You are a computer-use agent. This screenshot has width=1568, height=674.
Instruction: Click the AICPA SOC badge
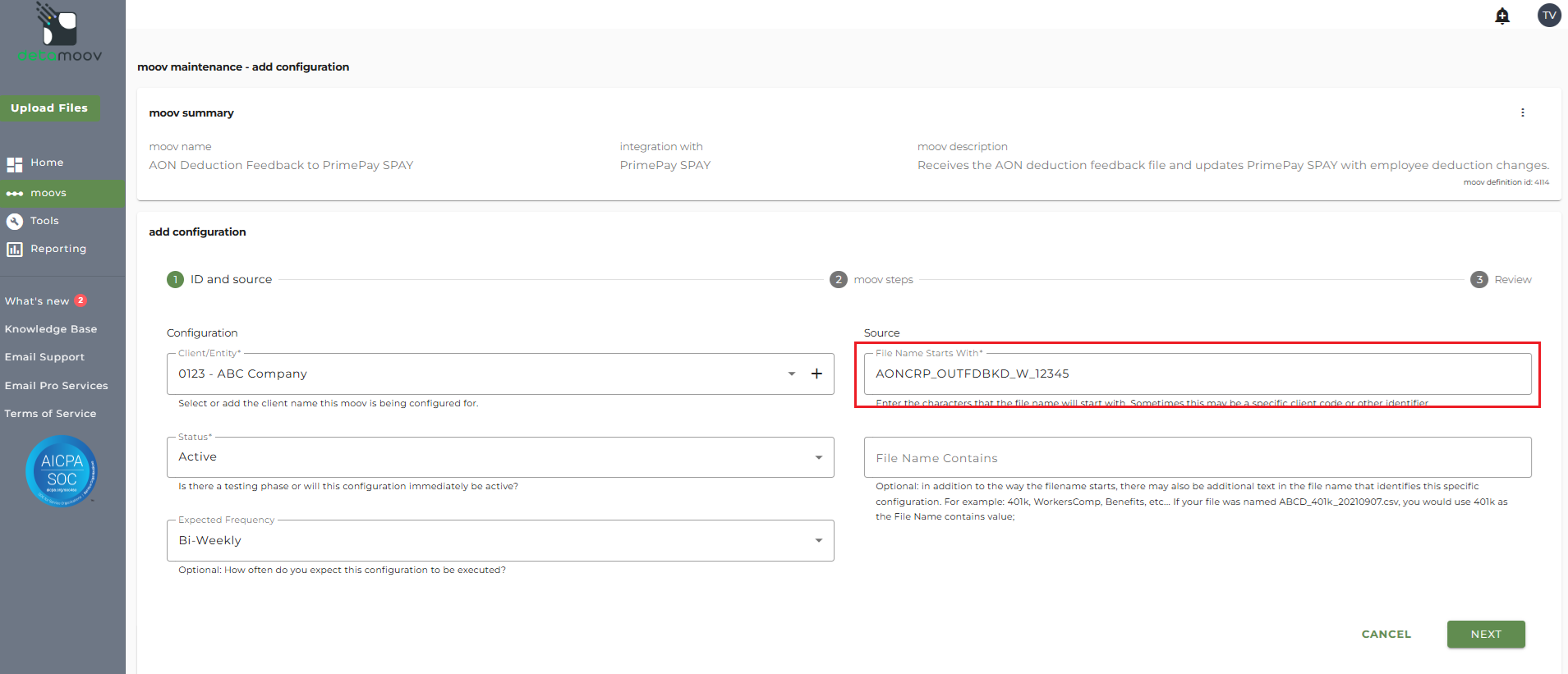(62, 471)
